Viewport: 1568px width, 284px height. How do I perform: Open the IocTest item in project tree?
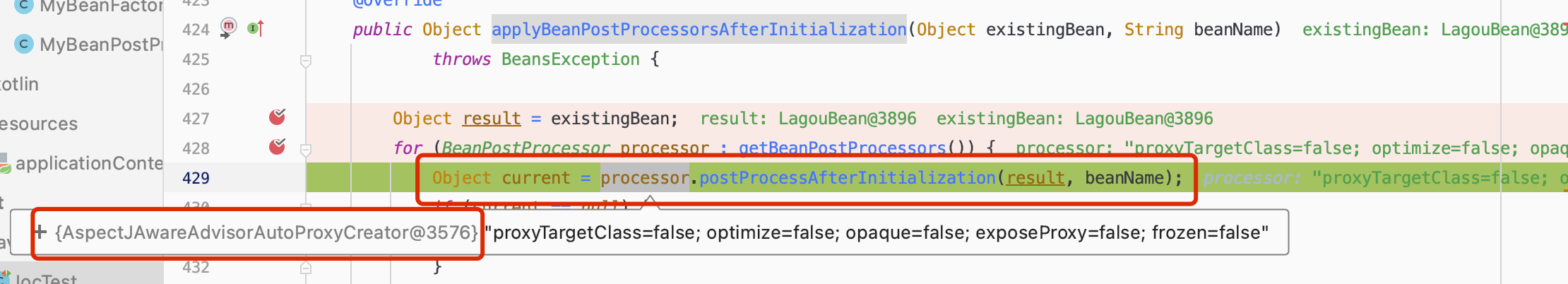(x=46, y=279)
